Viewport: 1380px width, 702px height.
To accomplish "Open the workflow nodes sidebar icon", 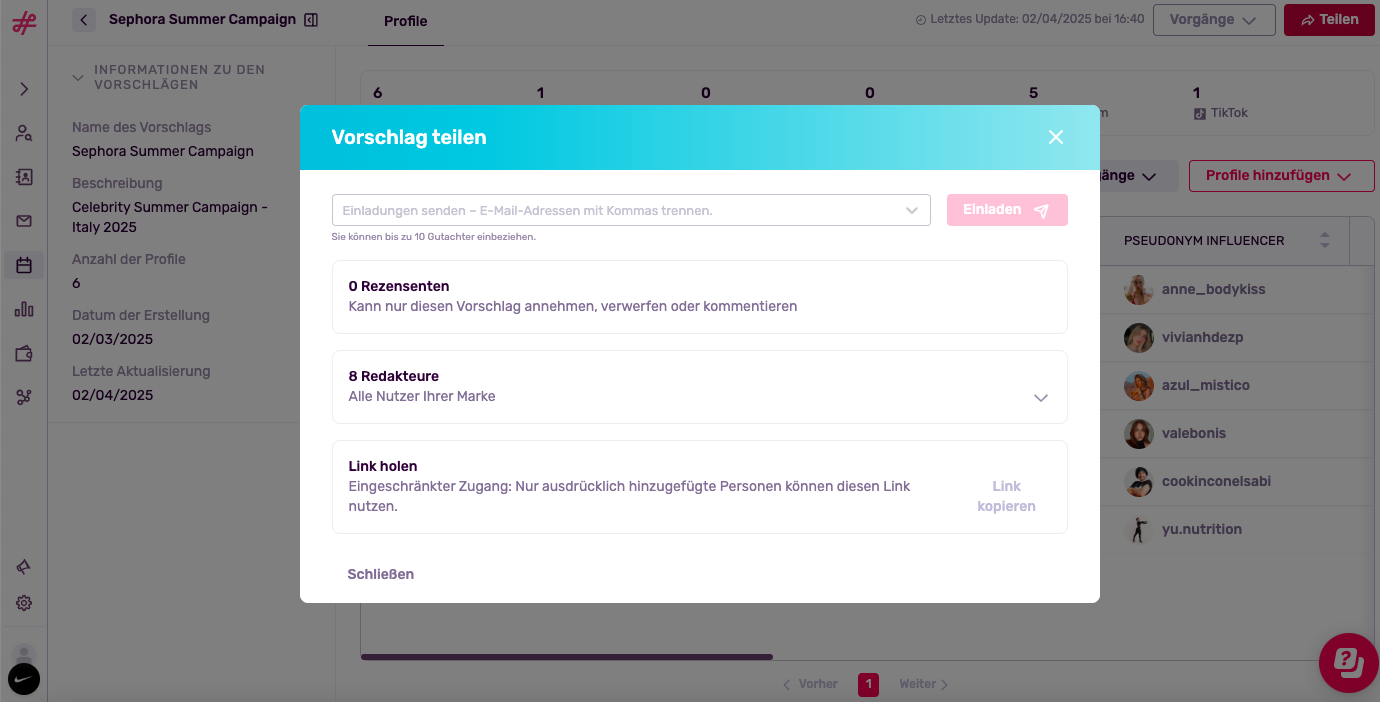I will click(24, 397).
